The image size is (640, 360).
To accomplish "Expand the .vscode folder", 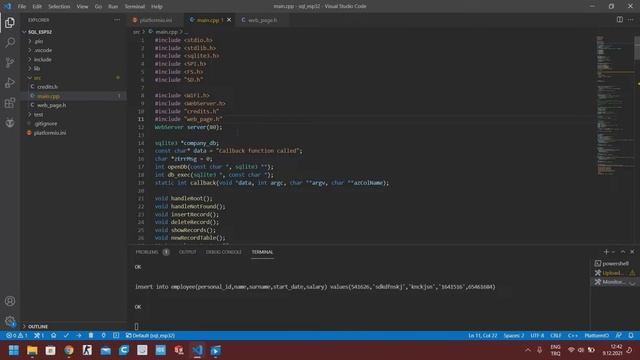I will click(x=43, y=50).
